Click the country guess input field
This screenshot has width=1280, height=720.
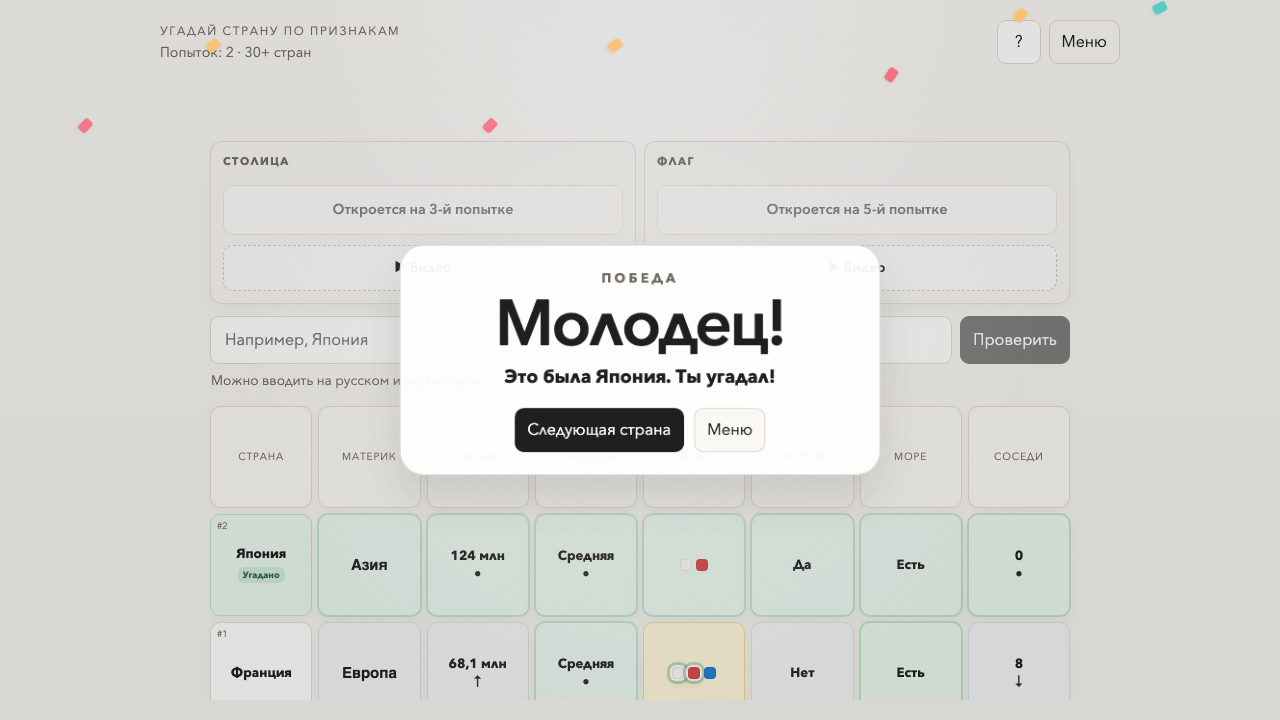[x=300, y=340]
